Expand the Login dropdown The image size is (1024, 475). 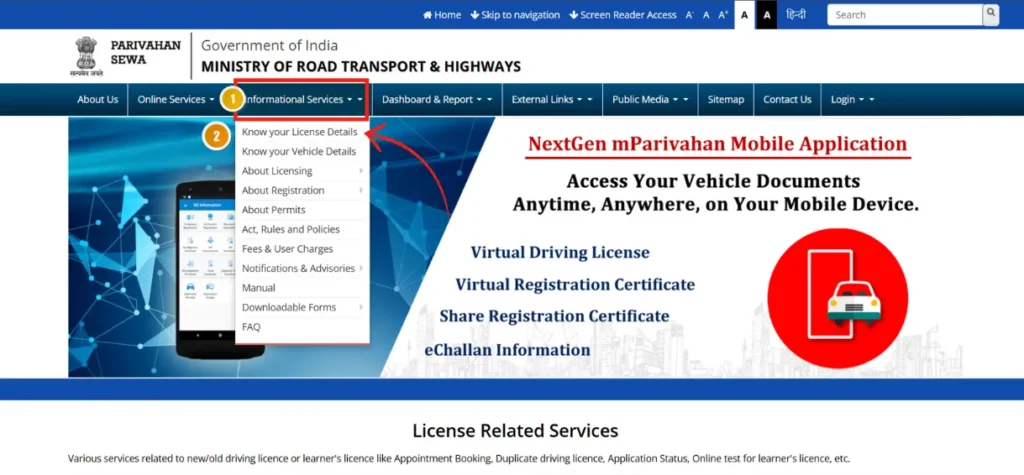pyautogui.click(x=852, y=99)
